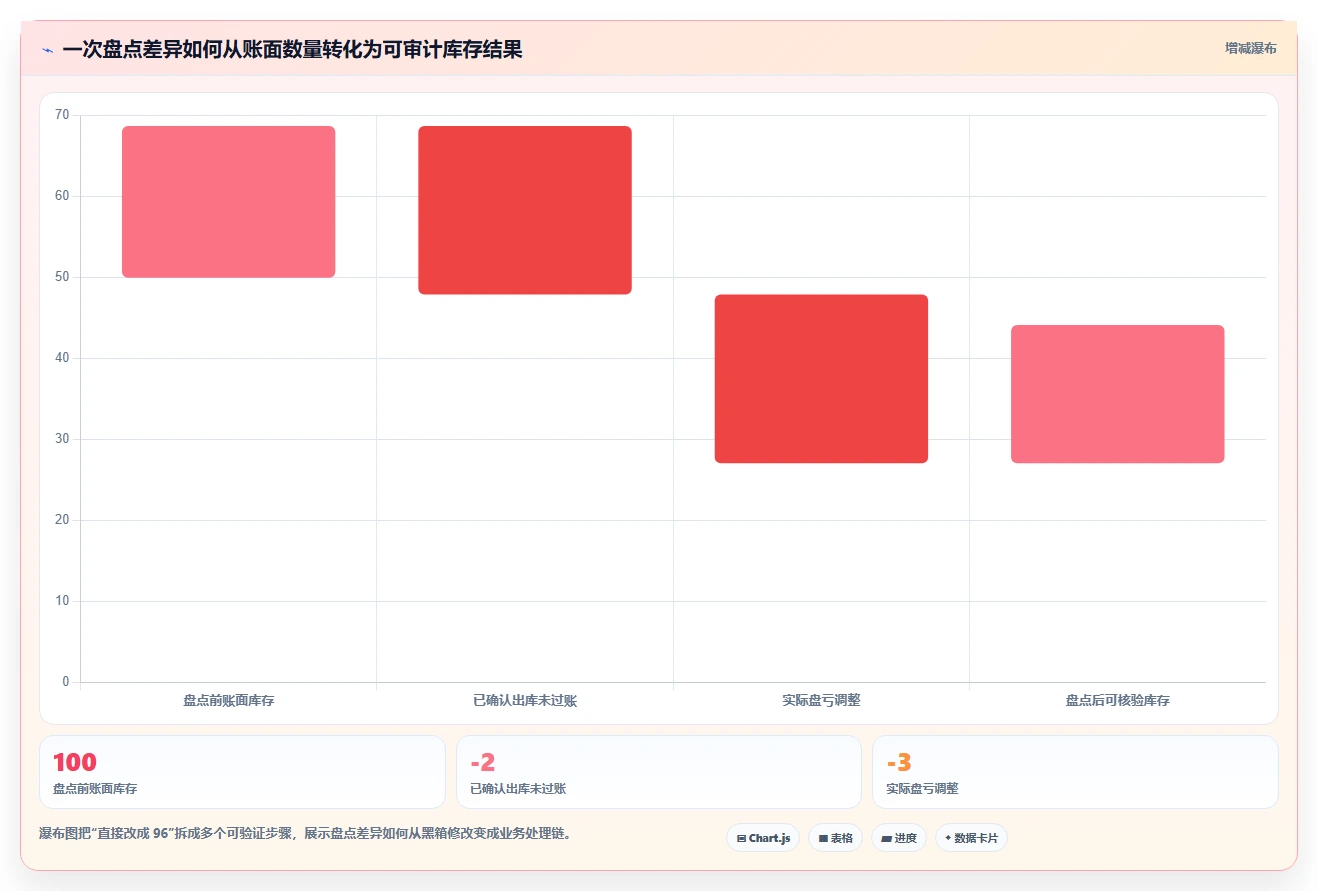Click the footer description starting 瀑布图把
The image size is (1318, 891).
point(305,833)
